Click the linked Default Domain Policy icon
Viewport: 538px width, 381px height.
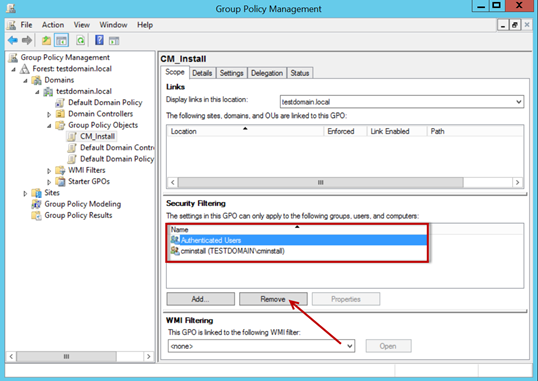click(60, 103)
